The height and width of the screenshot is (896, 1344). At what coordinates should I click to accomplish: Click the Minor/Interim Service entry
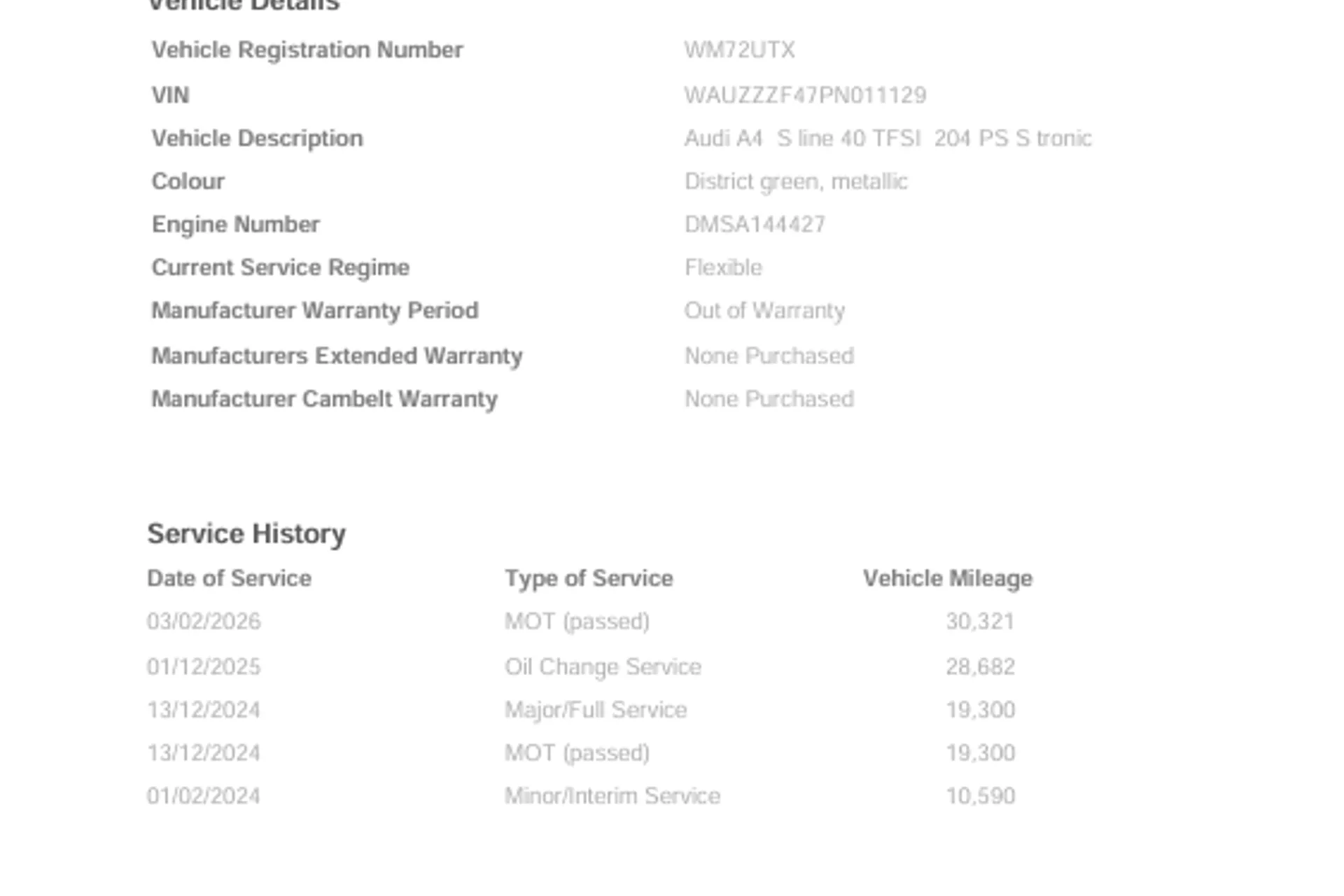(612, 797)
